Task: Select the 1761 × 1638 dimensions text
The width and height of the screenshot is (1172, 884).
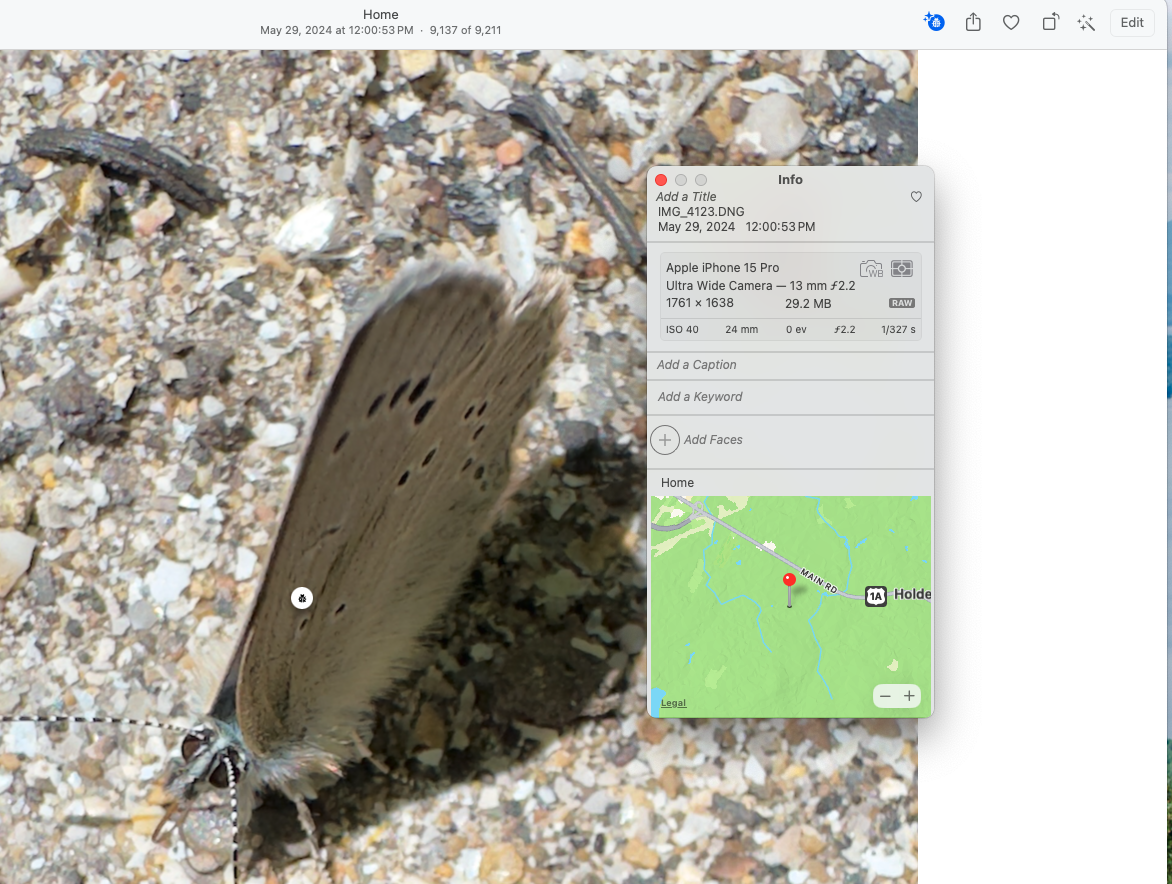Action: pos(700,303)
